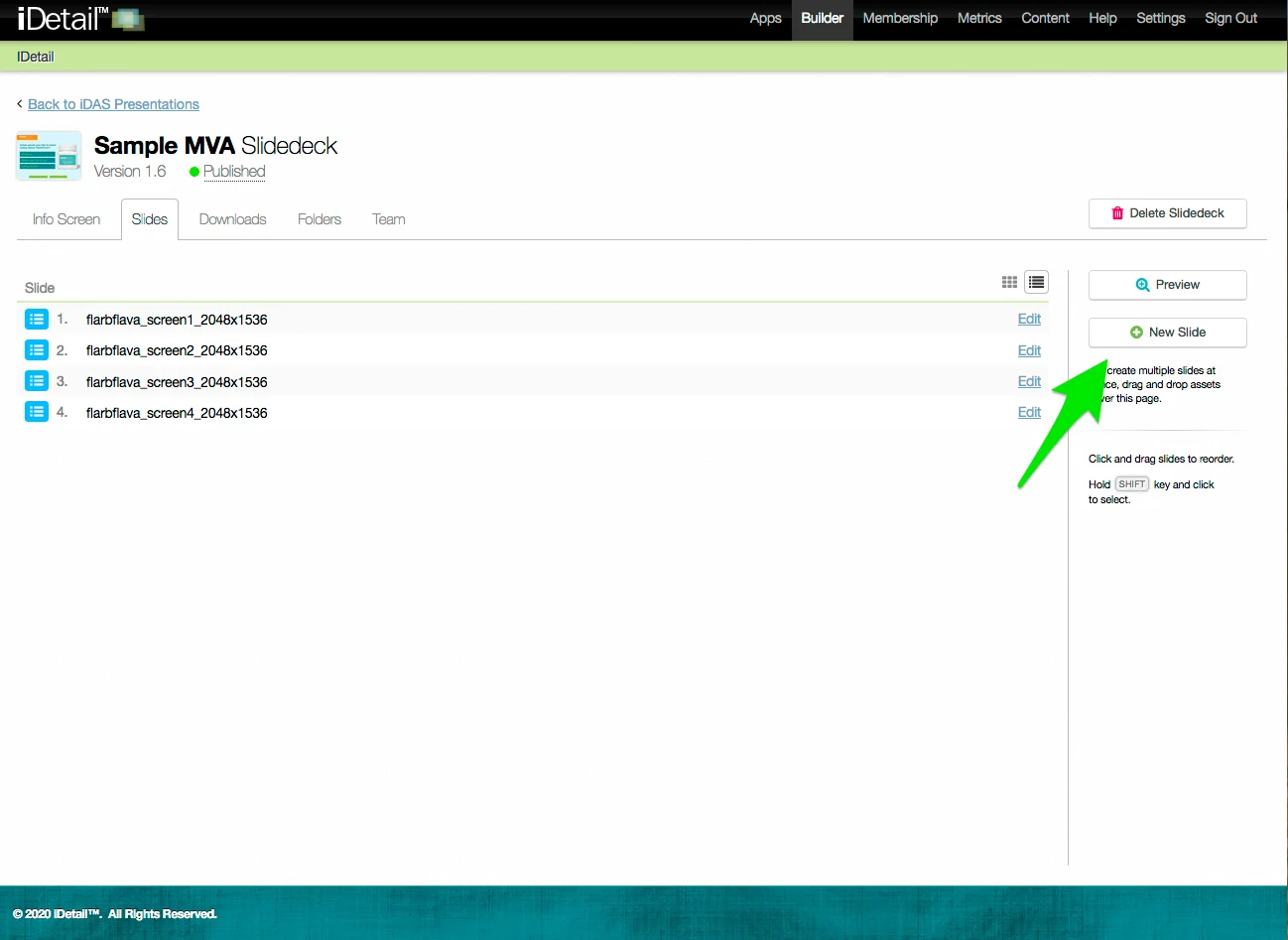Screen dimensions: 1288x940
Task: Select the Slides tab
Action: 150,219
